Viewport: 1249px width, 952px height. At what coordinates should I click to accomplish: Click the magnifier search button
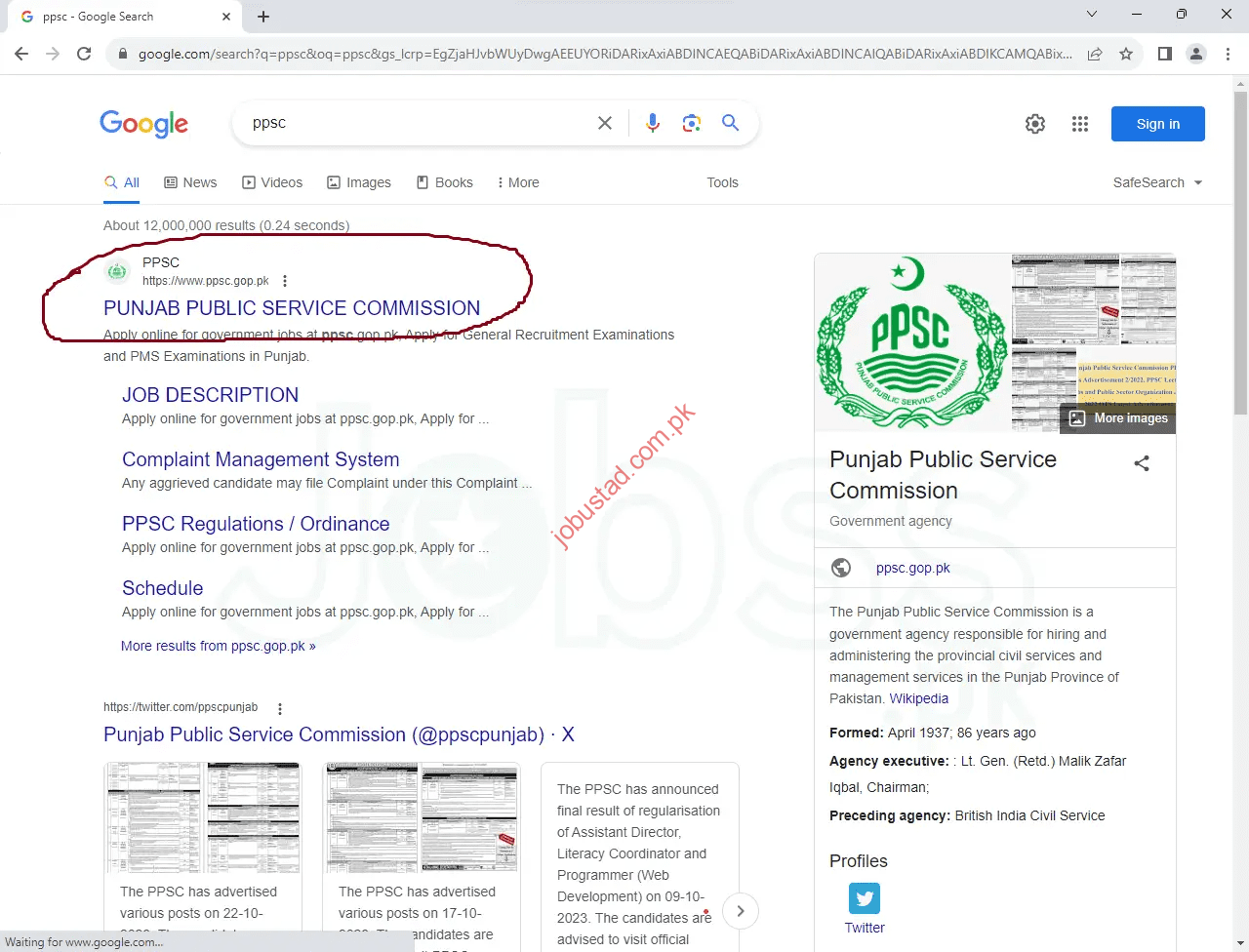click(730, 123)
